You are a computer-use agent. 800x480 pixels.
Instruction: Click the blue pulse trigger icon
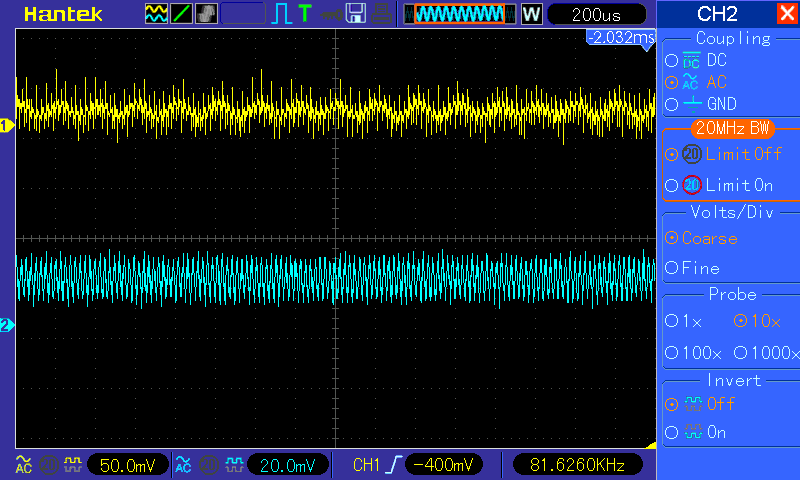tap(281, 14)
